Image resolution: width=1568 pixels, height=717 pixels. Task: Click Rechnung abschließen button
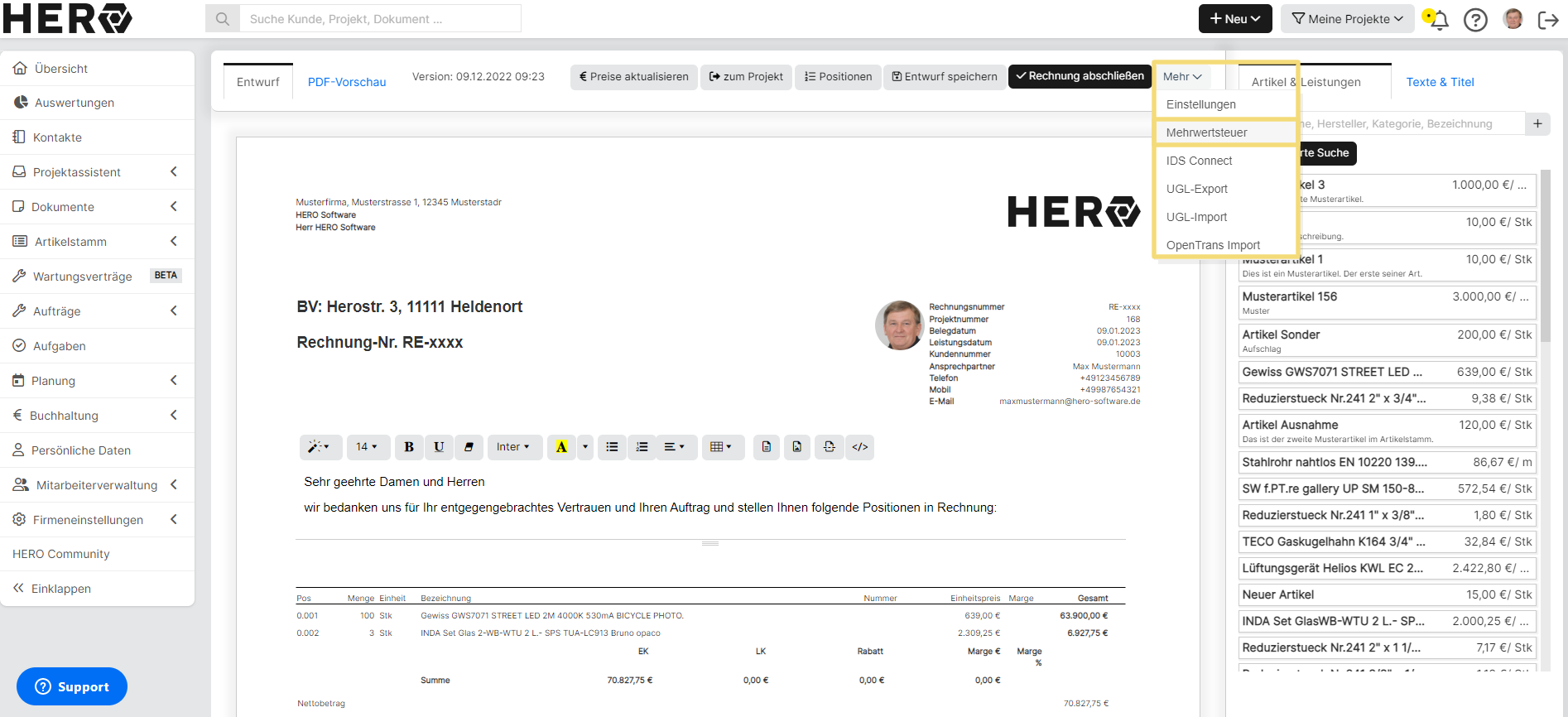pyautogui.click(x=1080, y=76)
